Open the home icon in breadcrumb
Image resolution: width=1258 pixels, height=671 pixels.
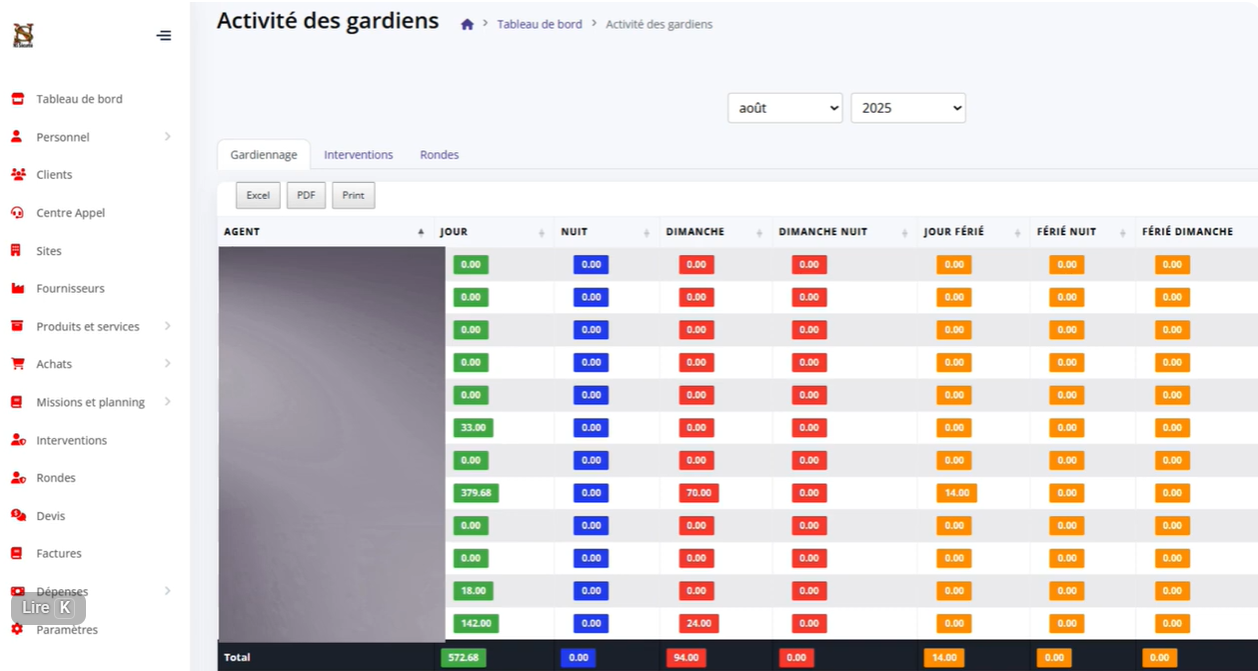pos(467,24)
